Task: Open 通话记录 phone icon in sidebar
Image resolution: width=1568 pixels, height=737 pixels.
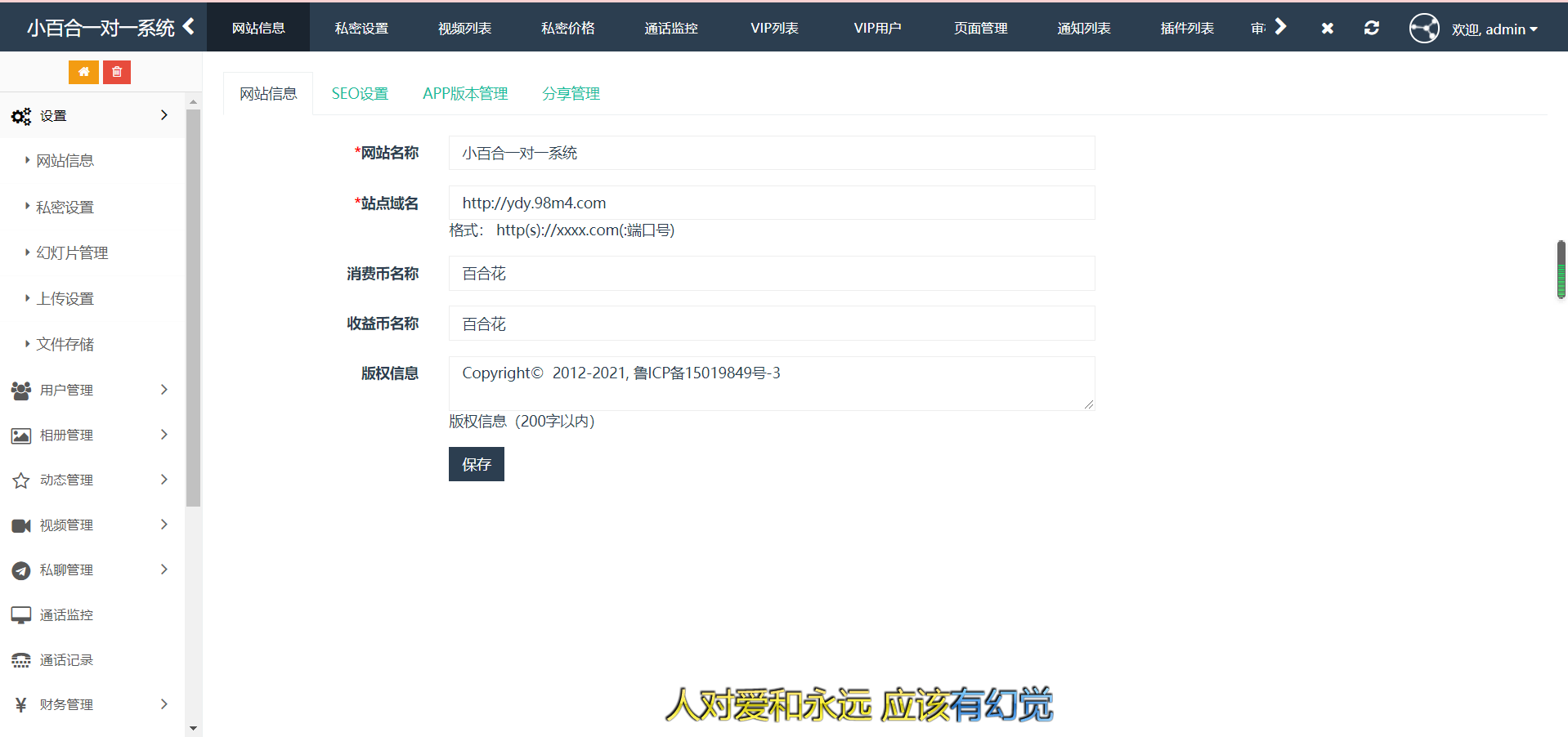Action: pos(21,659)
